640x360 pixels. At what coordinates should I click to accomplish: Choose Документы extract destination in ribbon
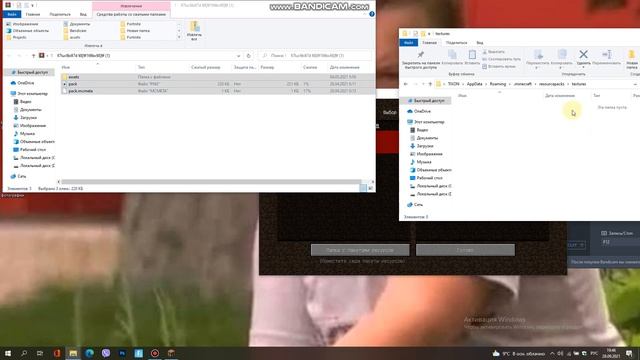(x=77, y=24)
